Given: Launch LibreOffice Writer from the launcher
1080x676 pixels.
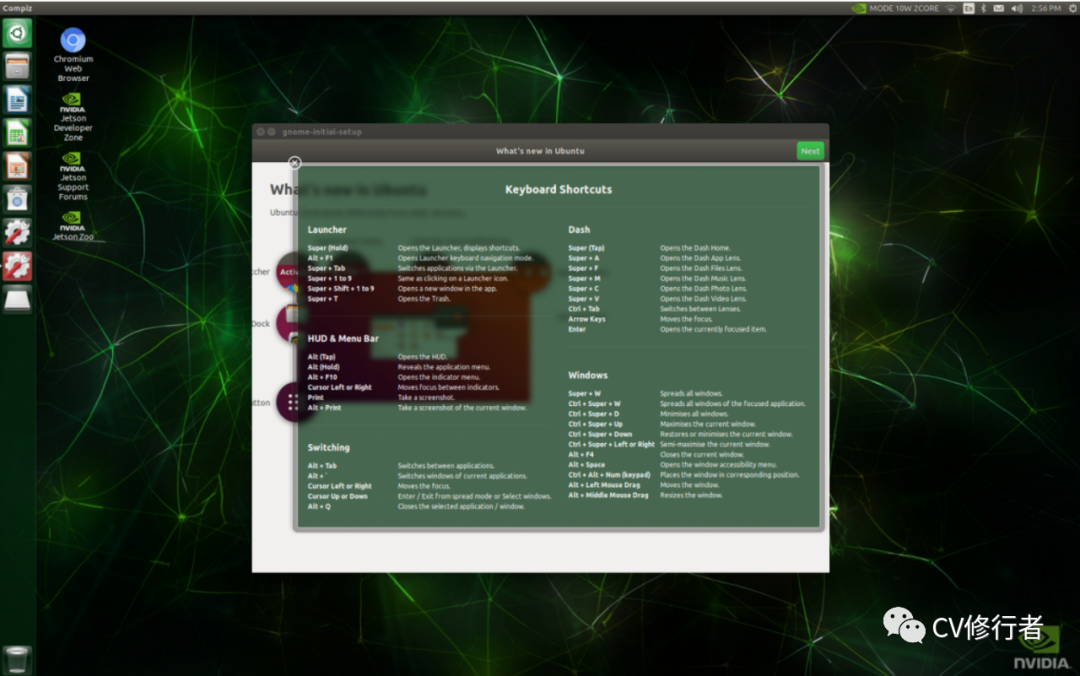Looking at the screenshot, I should pyautogui.click(x=17, y=100).
